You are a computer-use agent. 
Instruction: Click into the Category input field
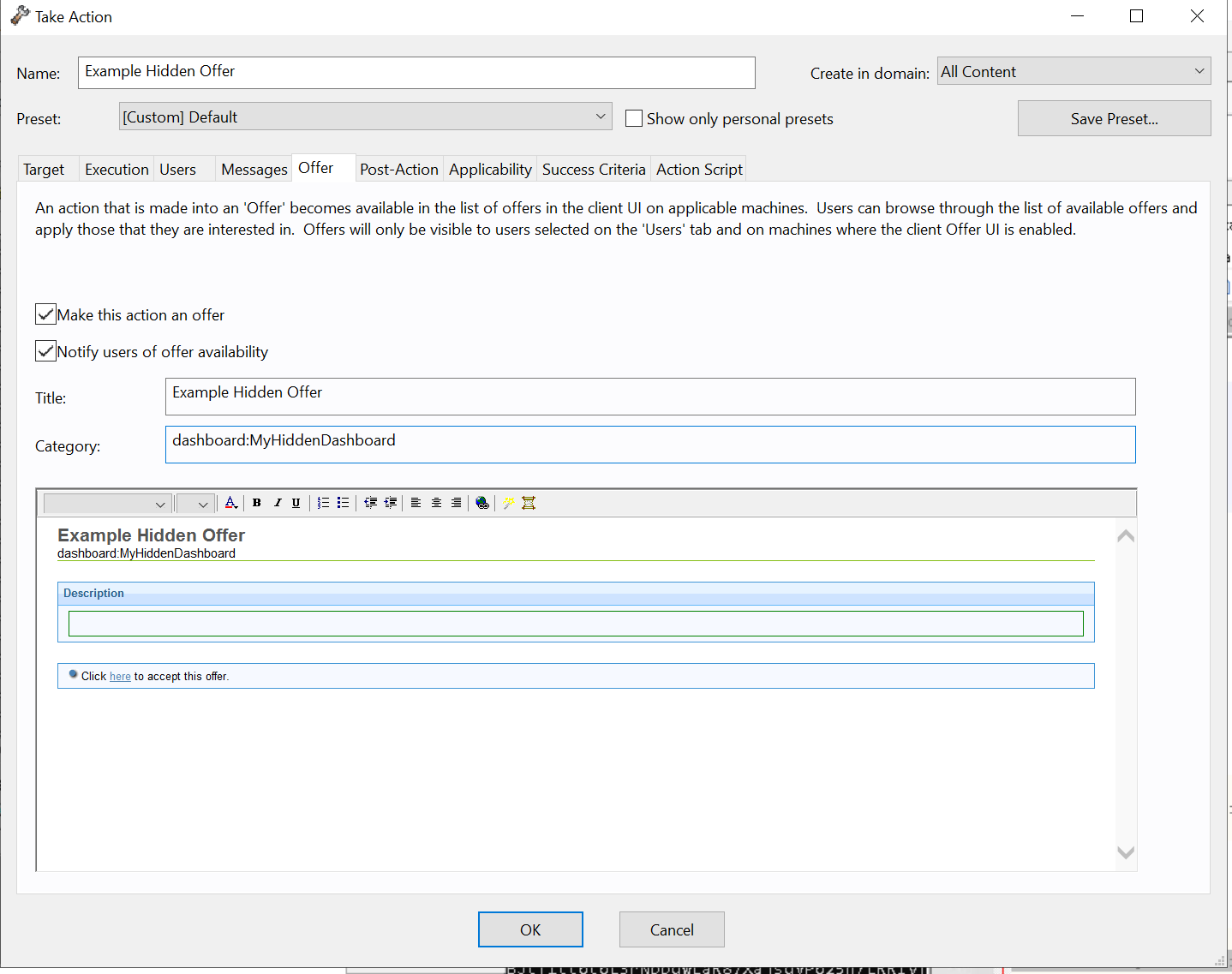click(x=650, y=445)
